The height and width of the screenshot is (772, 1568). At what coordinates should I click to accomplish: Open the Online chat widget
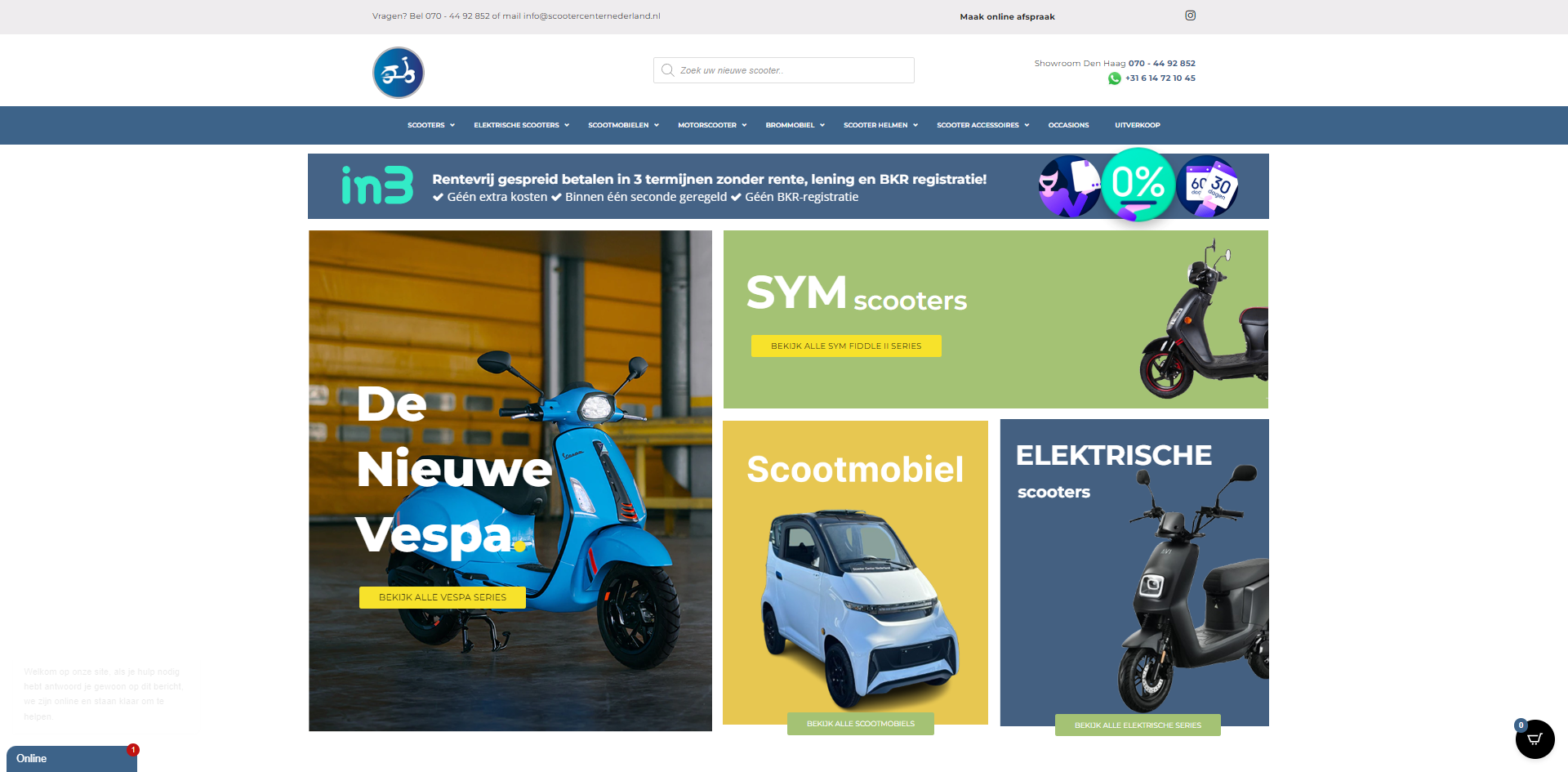point(72,758)
